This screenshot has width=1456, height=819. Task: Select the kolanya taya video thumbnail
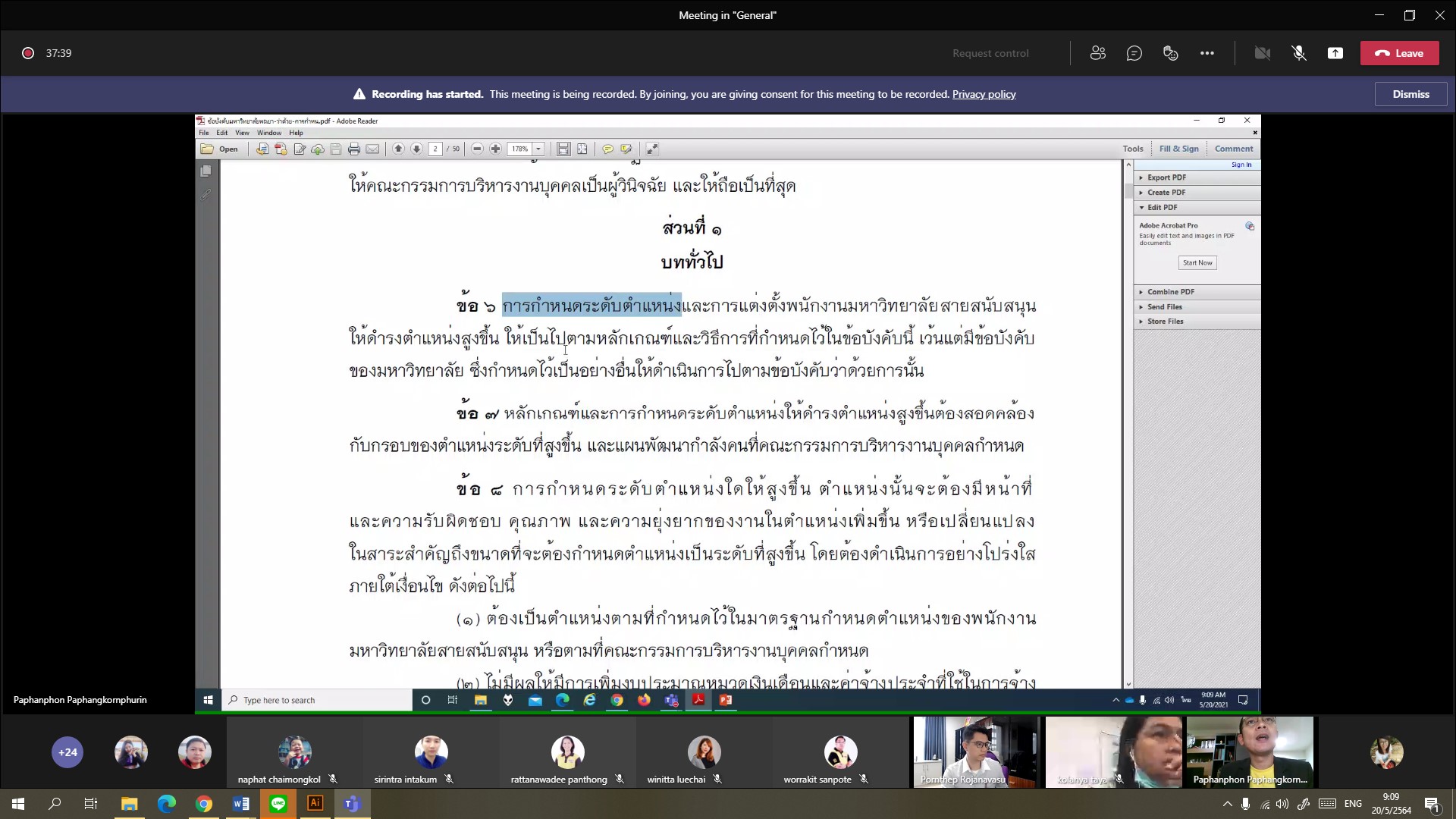click(1114, 752)
